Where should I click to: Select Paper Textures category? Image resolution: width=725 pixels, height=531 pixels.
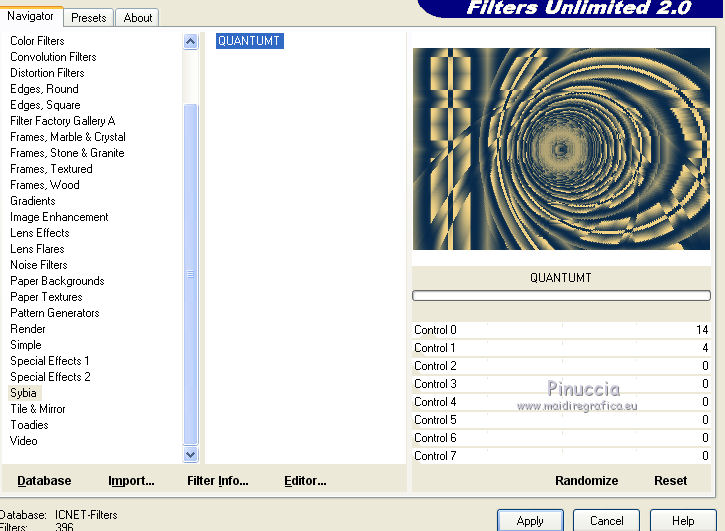coord(46,297)
